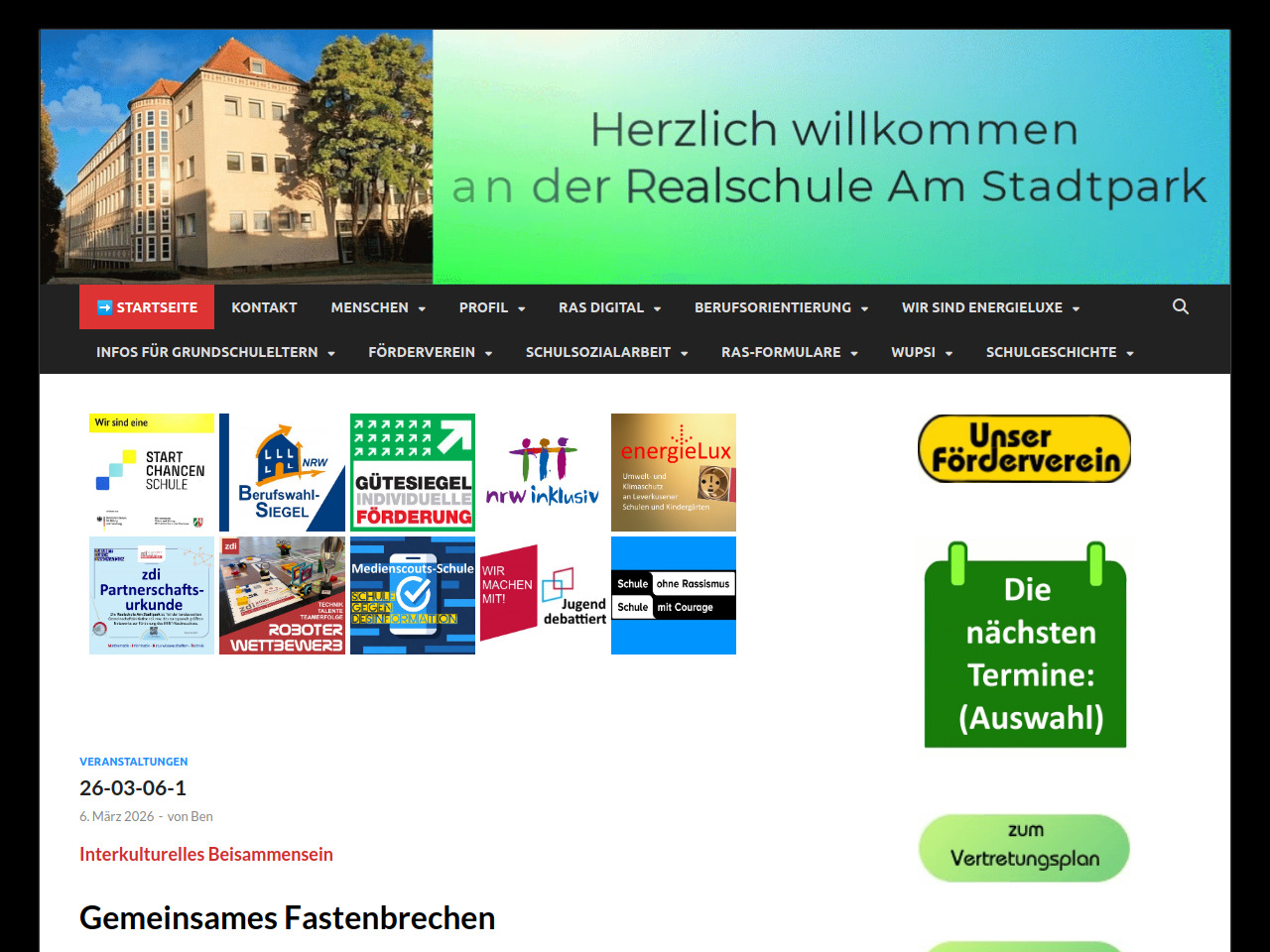Open the Berufsorientierung dropdown
The width and height of the screenshot is (1270, 952).
pos(781,307)
